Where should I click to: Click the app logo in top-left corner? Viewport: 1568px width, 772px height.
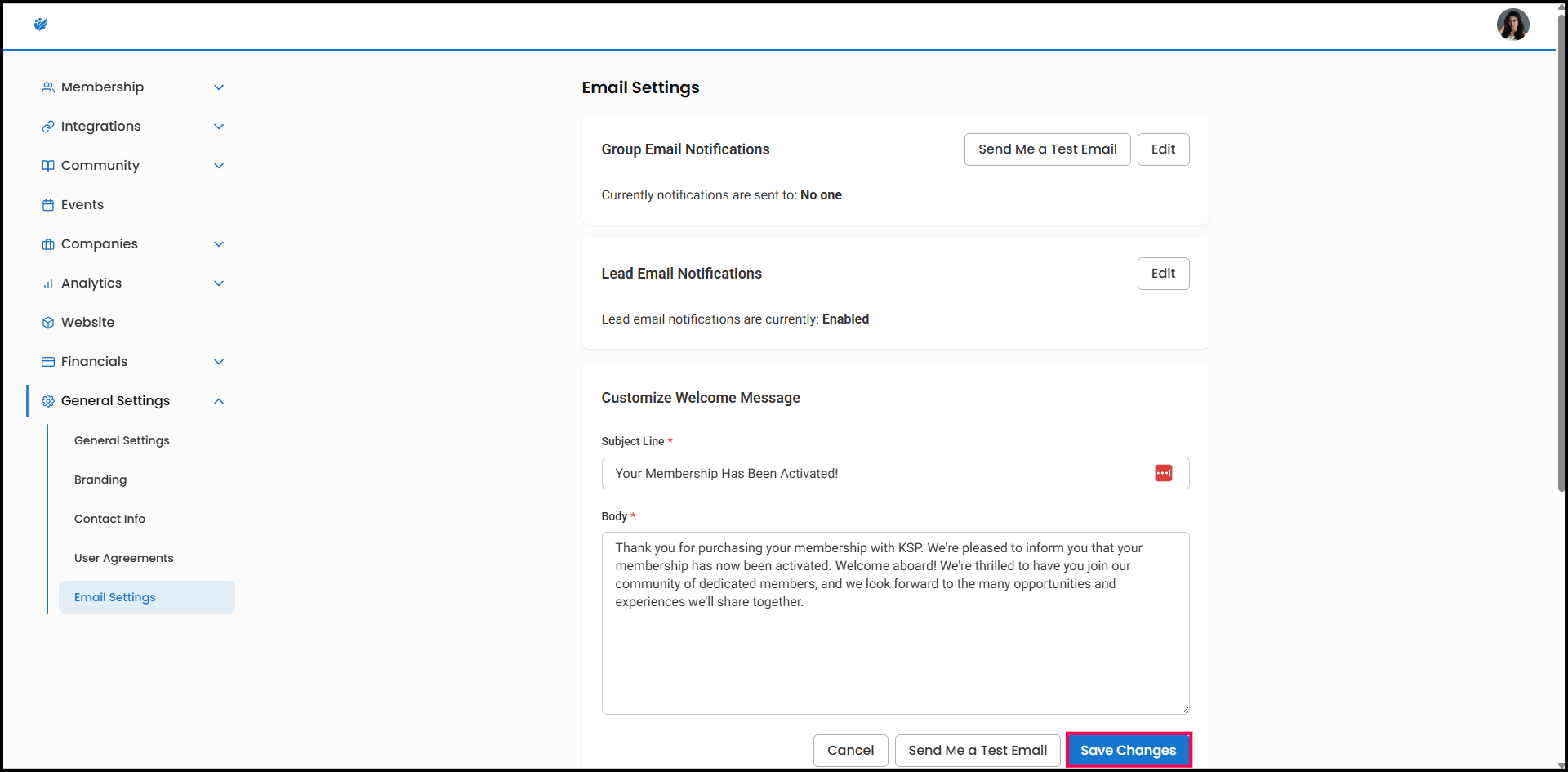41,25
